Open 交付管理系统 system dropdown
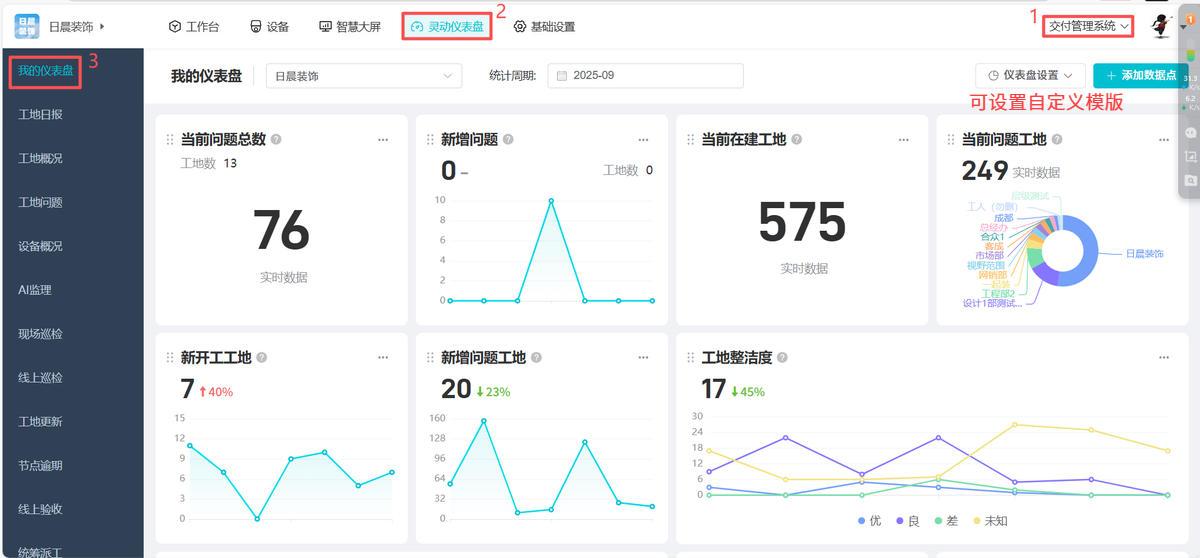The width and height of the screenshot is (1200, 558). tap(1089, 26)
